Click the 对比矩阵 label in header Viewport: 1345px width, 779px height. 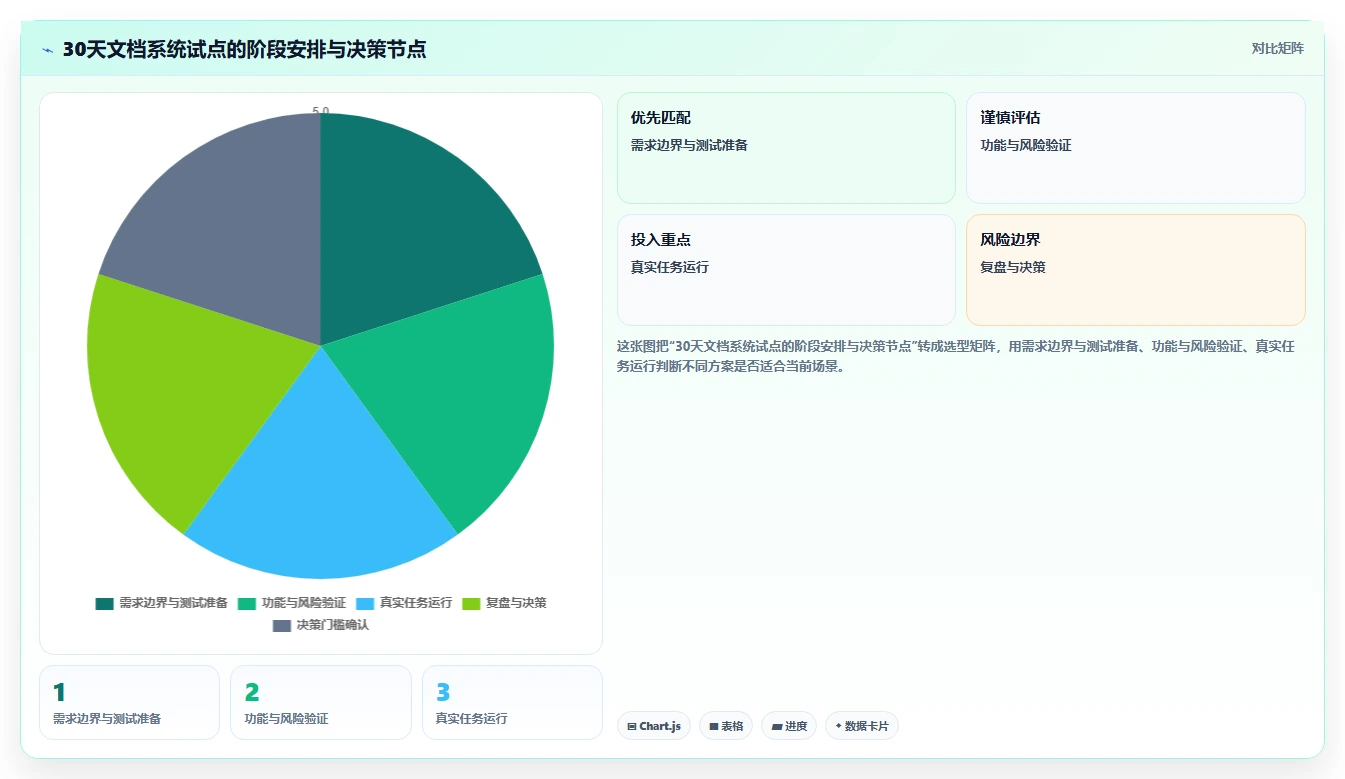(x=1277, y=48)
